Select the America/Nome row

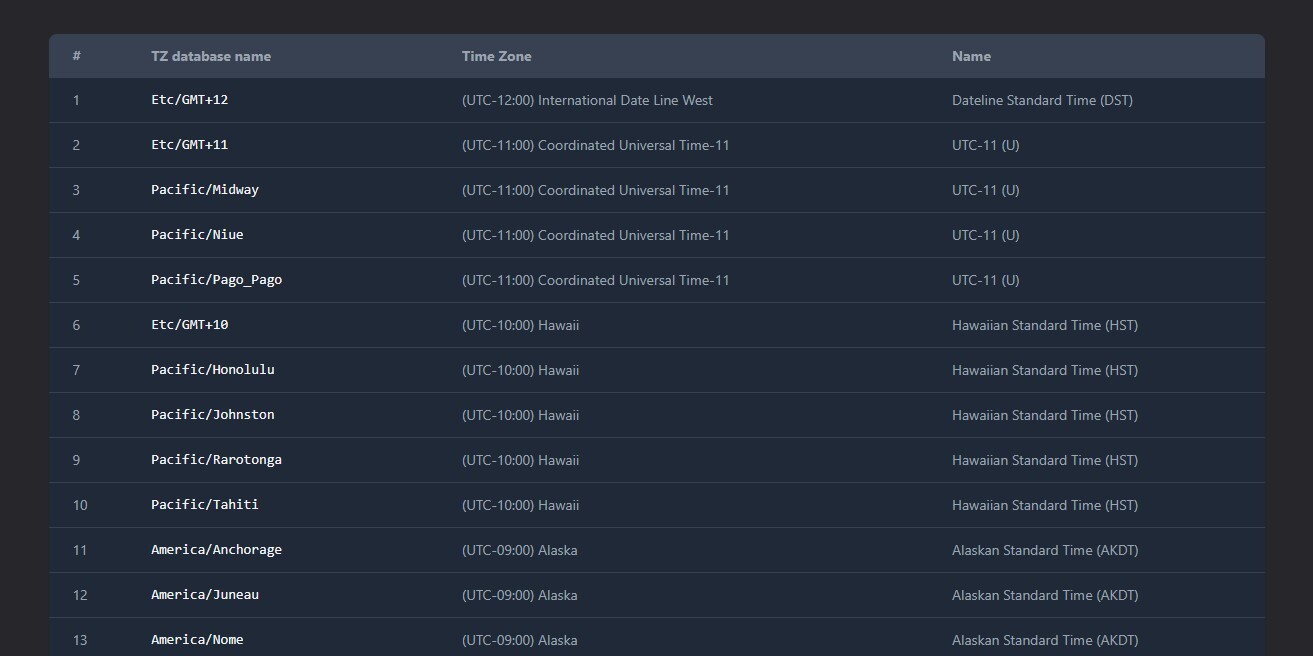[197, 640]
